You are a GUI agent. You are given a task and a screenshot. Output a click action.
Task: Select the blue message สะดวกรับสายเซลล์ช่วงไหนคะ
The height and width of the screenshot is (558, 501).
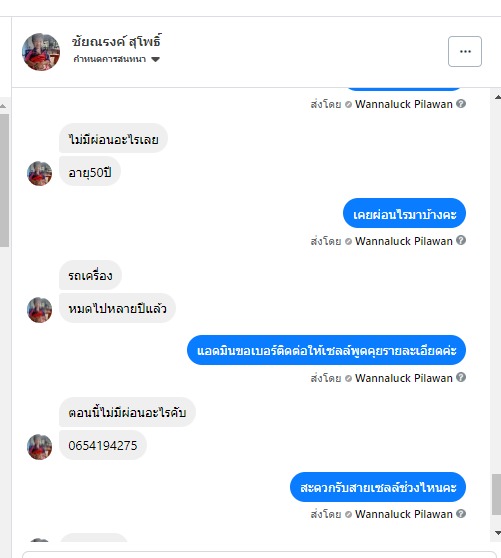point(378,487)
